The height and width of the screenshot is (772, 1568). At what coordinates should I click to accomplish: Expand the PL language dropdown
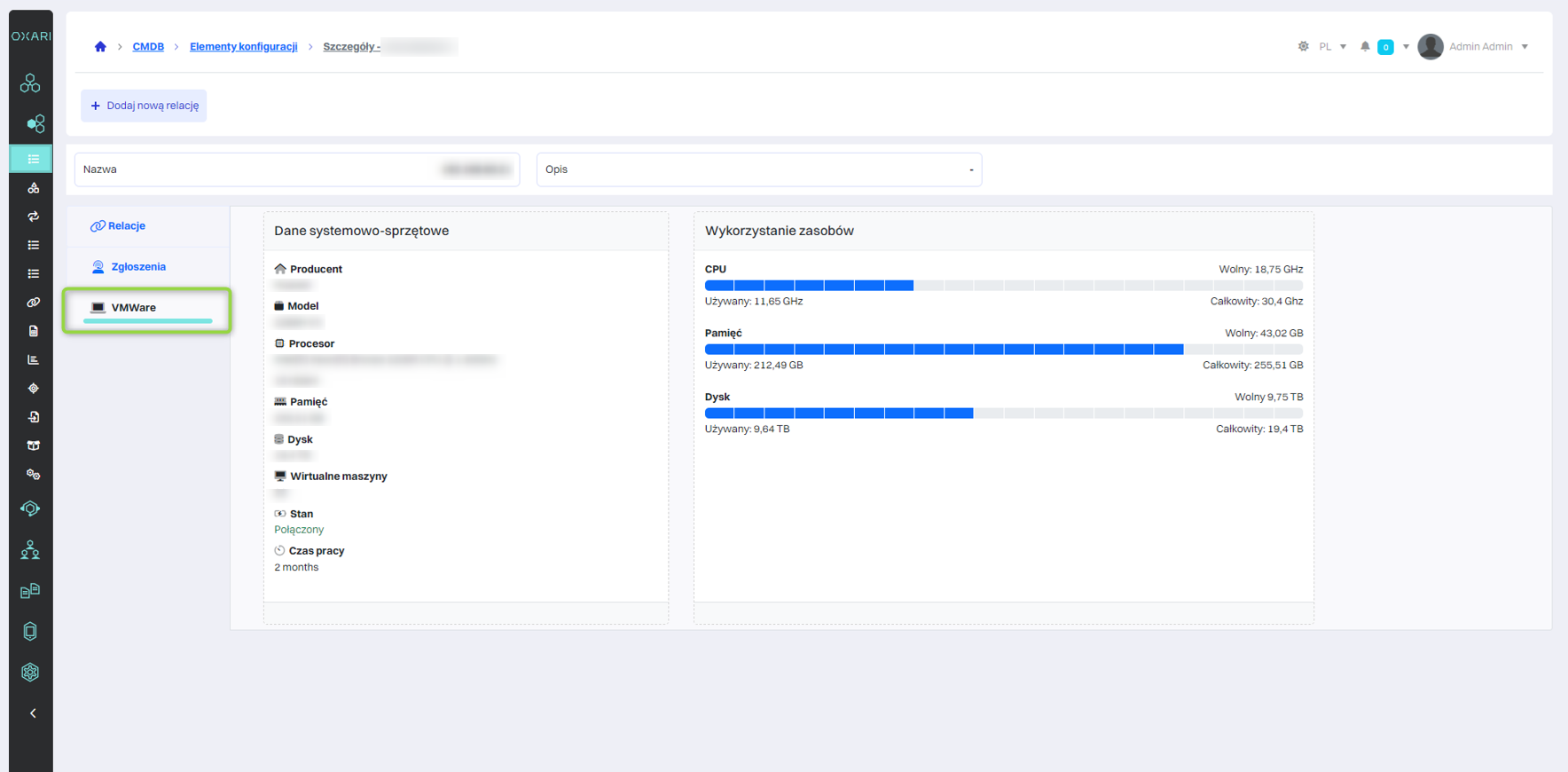1332,47
